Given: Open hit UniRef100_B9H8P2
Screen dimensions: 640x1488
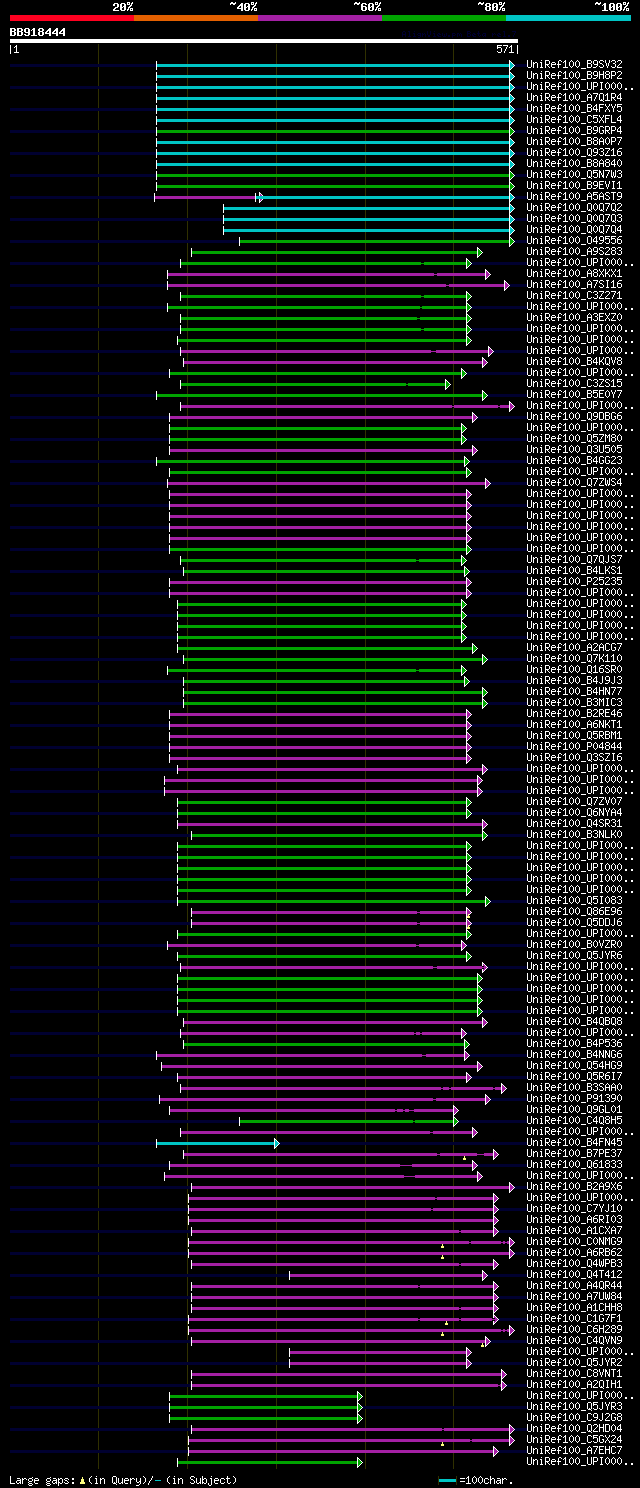Looking at the screenshot, I should coord(574,75).
